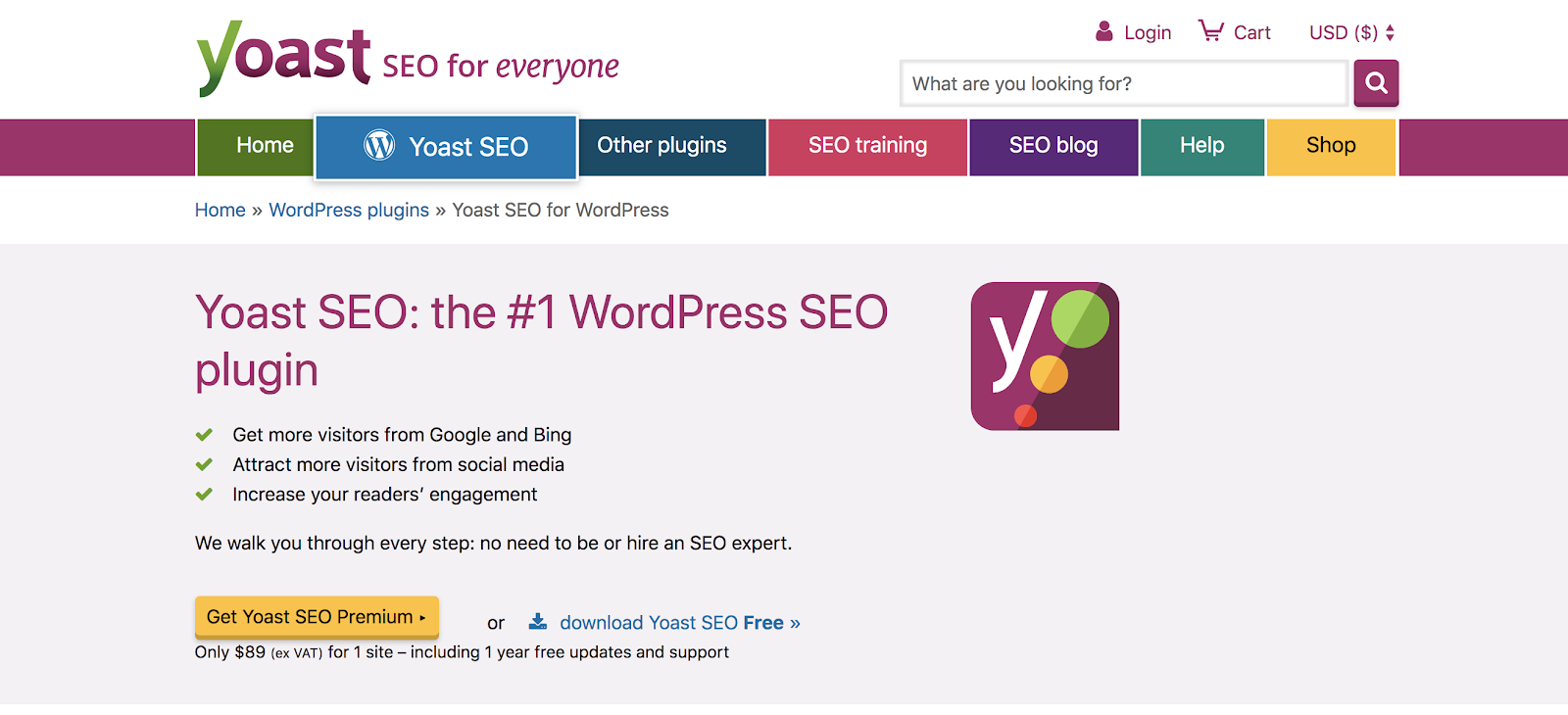
Task: Click the chevron after 'Yoast SEO Free'
Action: [x=794, y=622]
